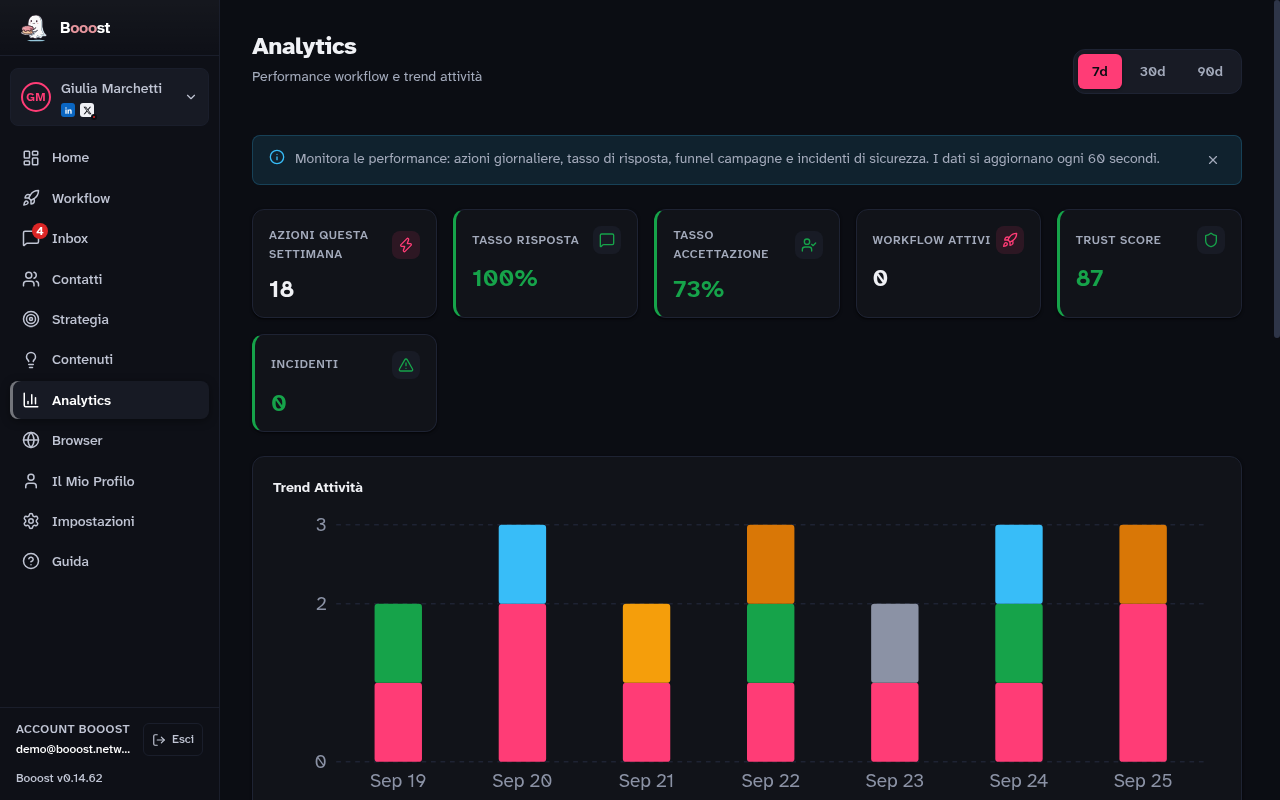Click the user-check icon on Tasso Accettazione

pyautogui.click(x=809, y=245)
